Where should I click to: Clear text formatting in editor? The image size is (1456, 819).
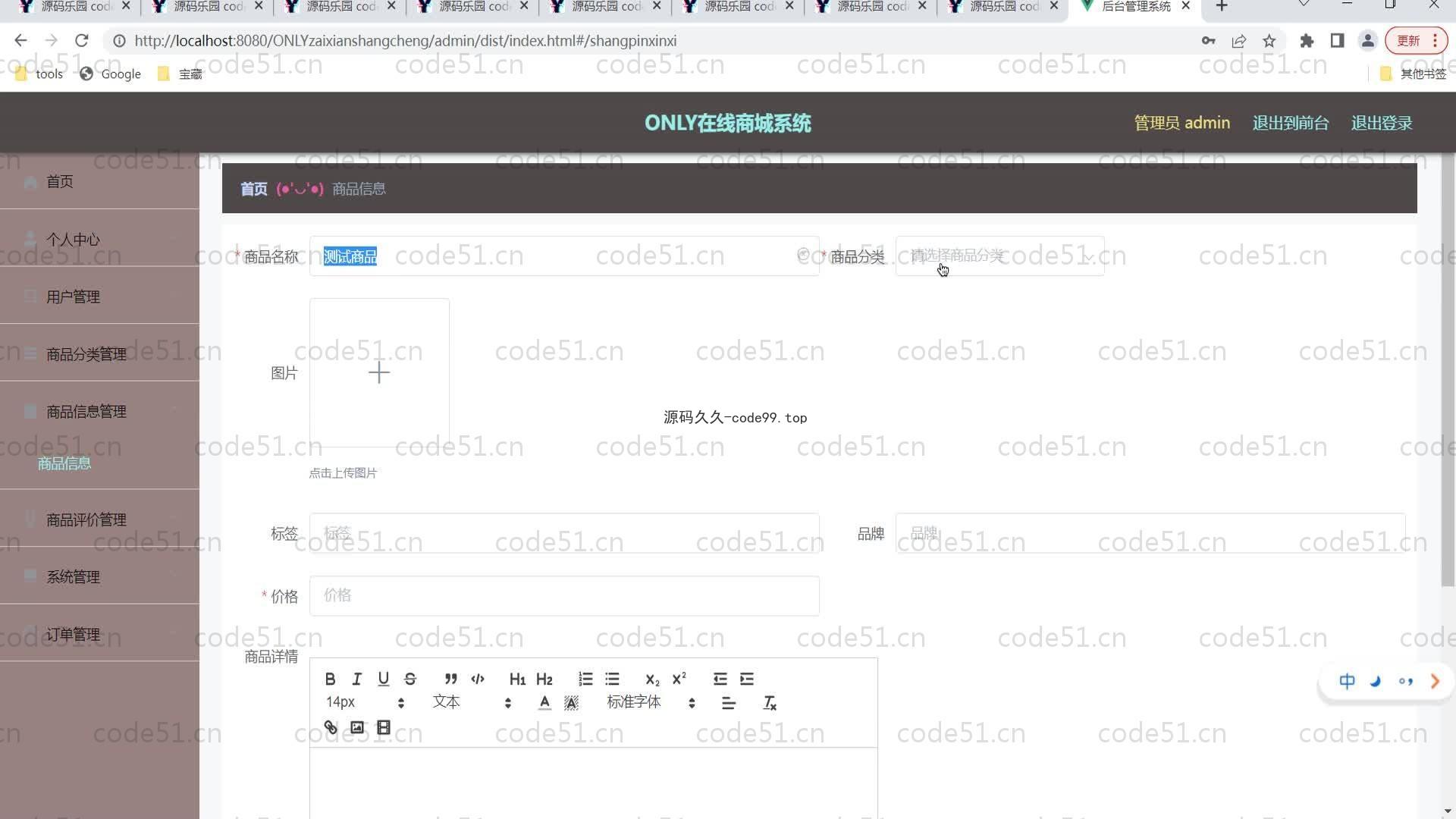[769, 703]
